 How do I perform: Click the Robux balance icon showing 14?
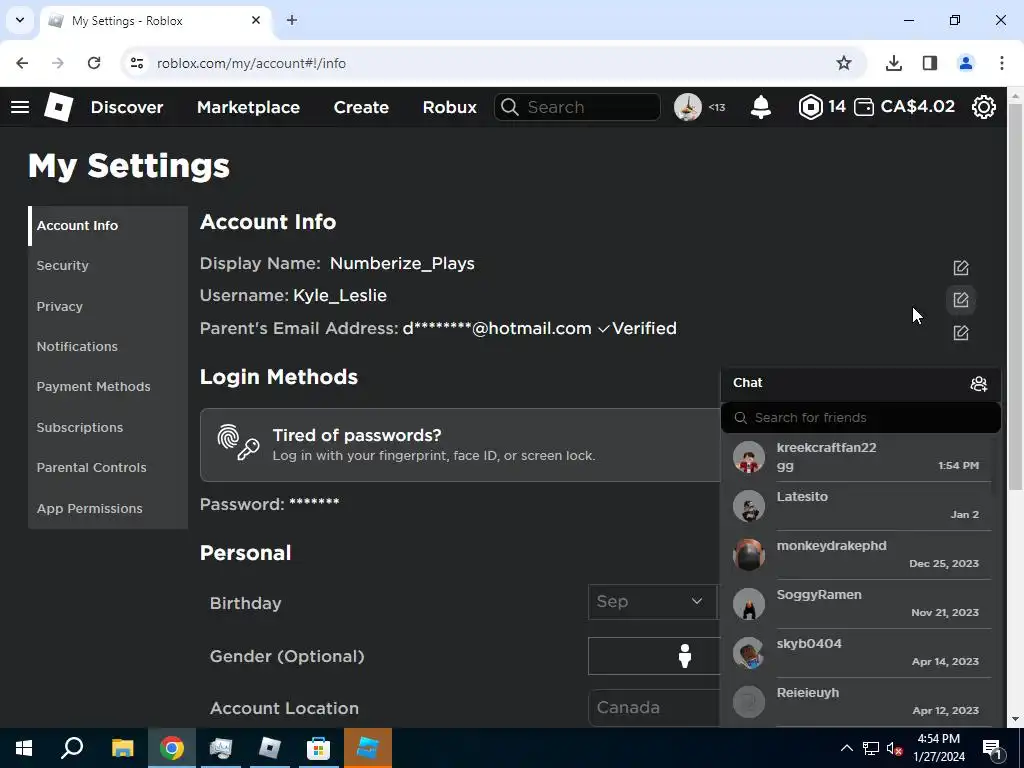click(810, 106)
